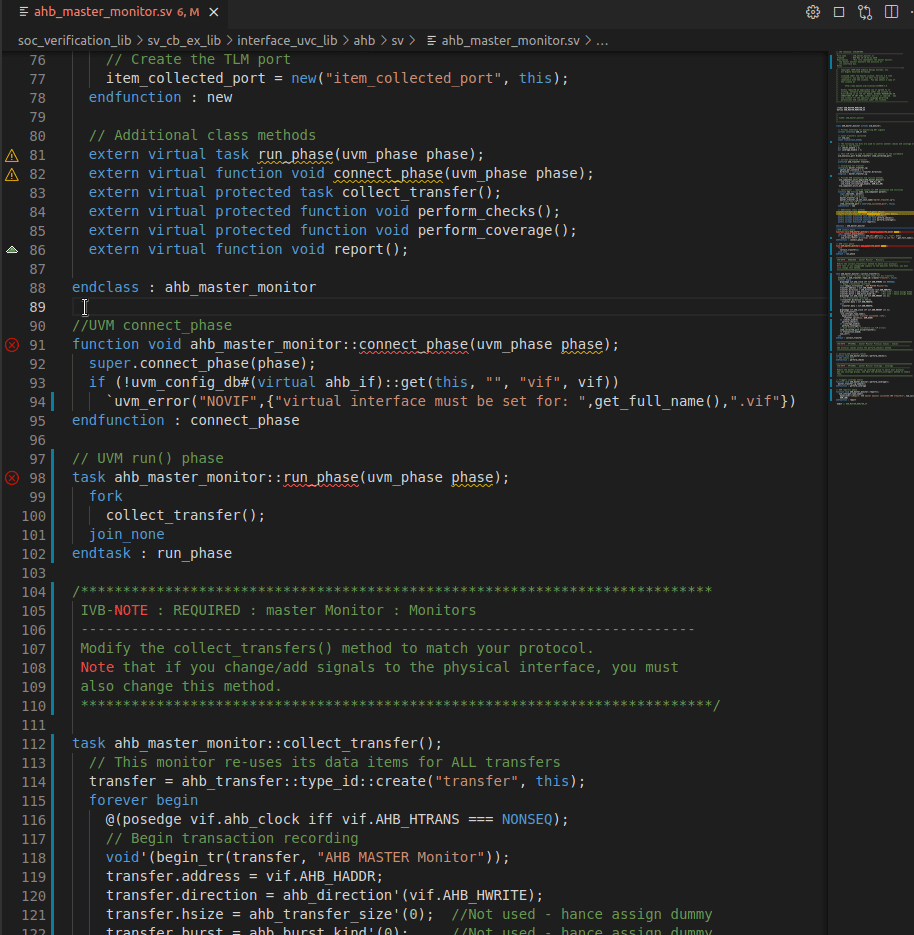The image size is (914, 935).
Task: Select the ahb_master_monitor.sv editor tab
Action: tap(115, 14)
